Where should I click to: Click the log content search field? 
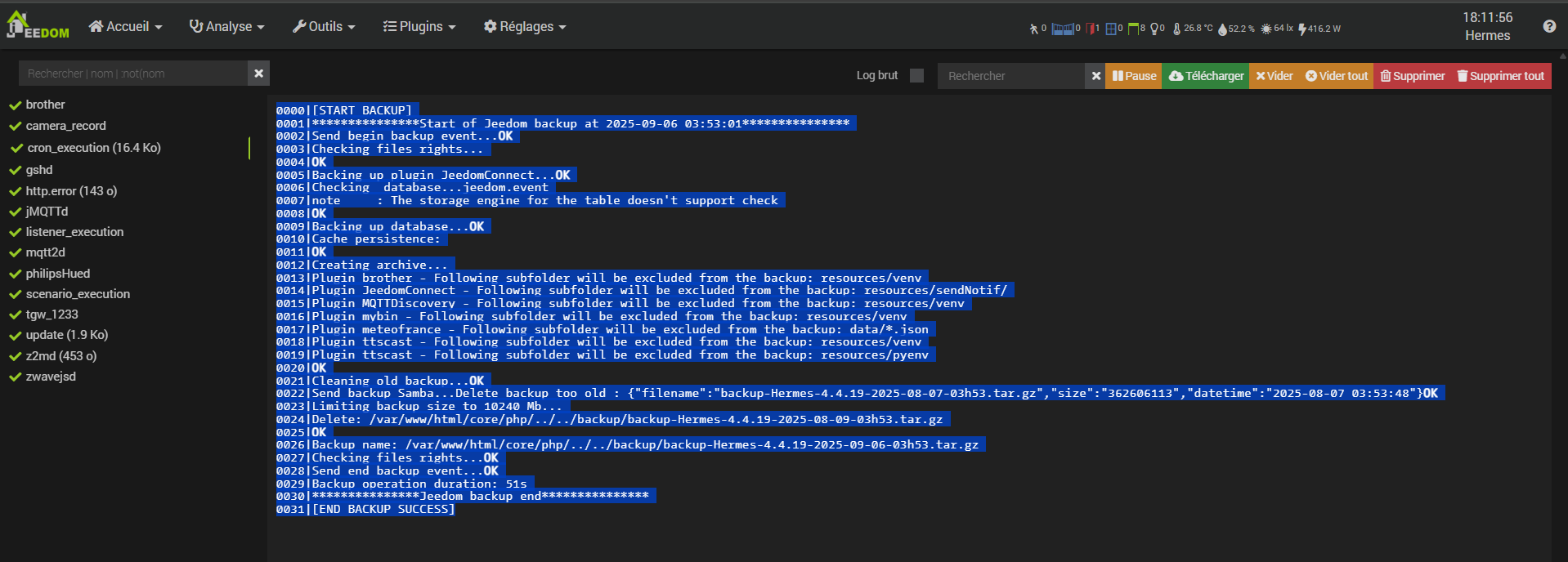[1010, 76]
